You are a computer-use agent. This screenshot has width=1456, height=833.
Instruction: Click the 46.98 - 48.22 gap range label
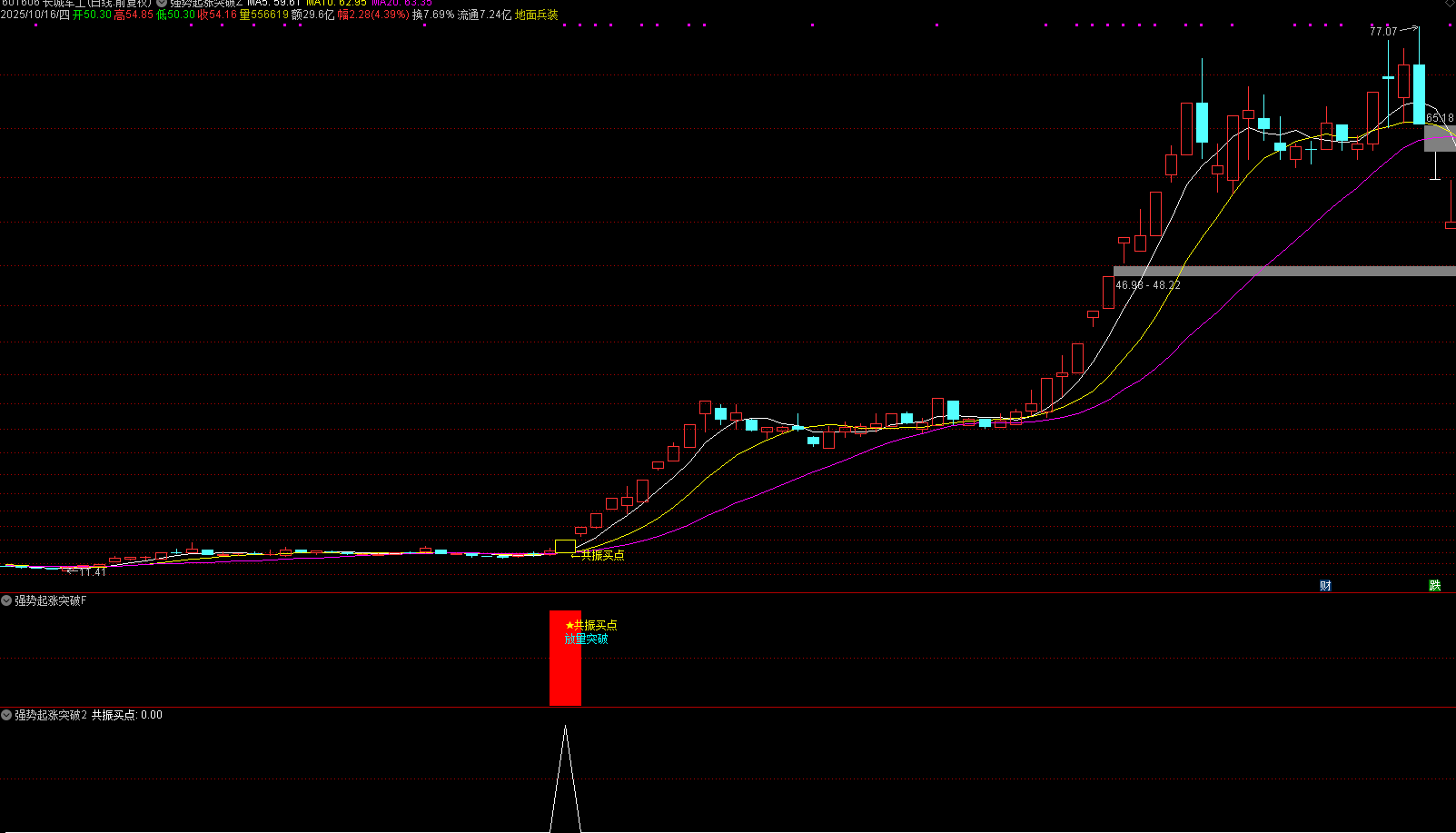click(1148, 285)
